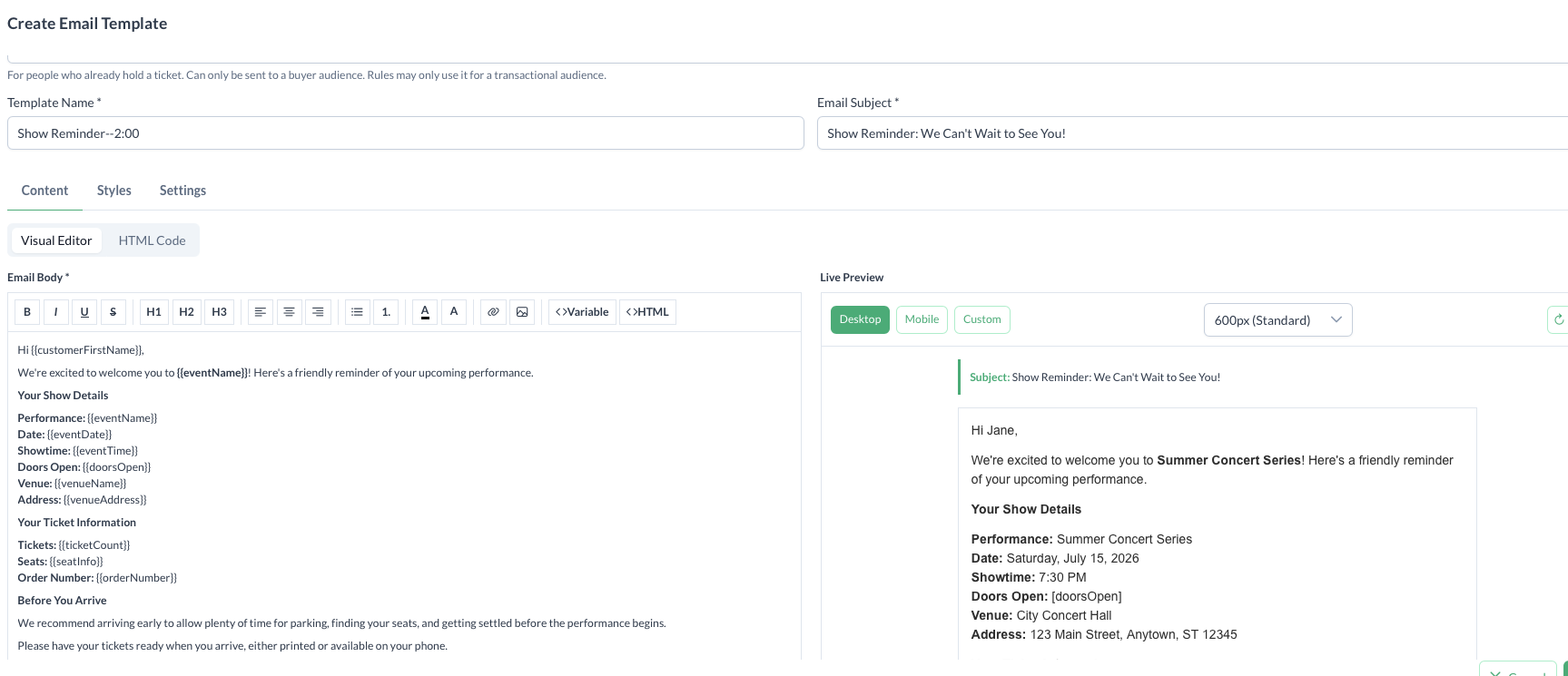This screenshot has width=1568, height=676.
Task: Open the Styles tab
Action: pyautogui.click(x=114, y=191)
